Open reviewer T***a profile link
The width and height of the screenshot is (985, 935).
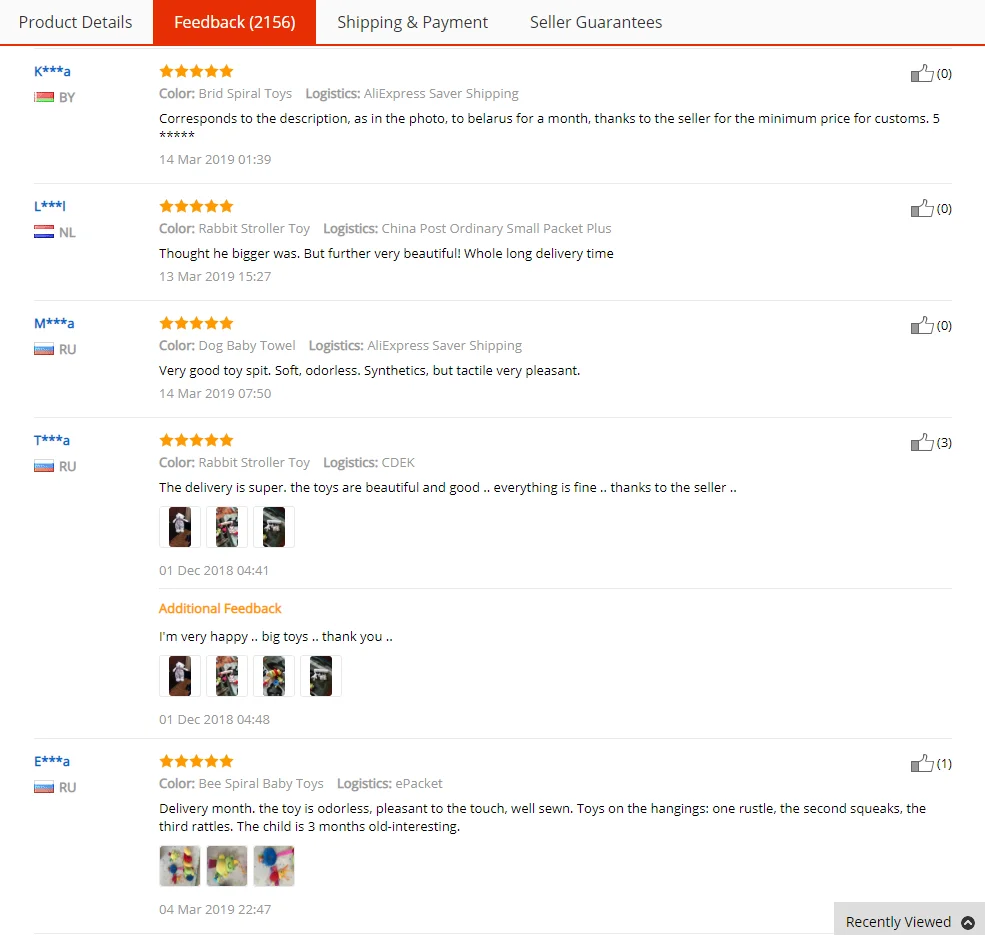point(52,440)
